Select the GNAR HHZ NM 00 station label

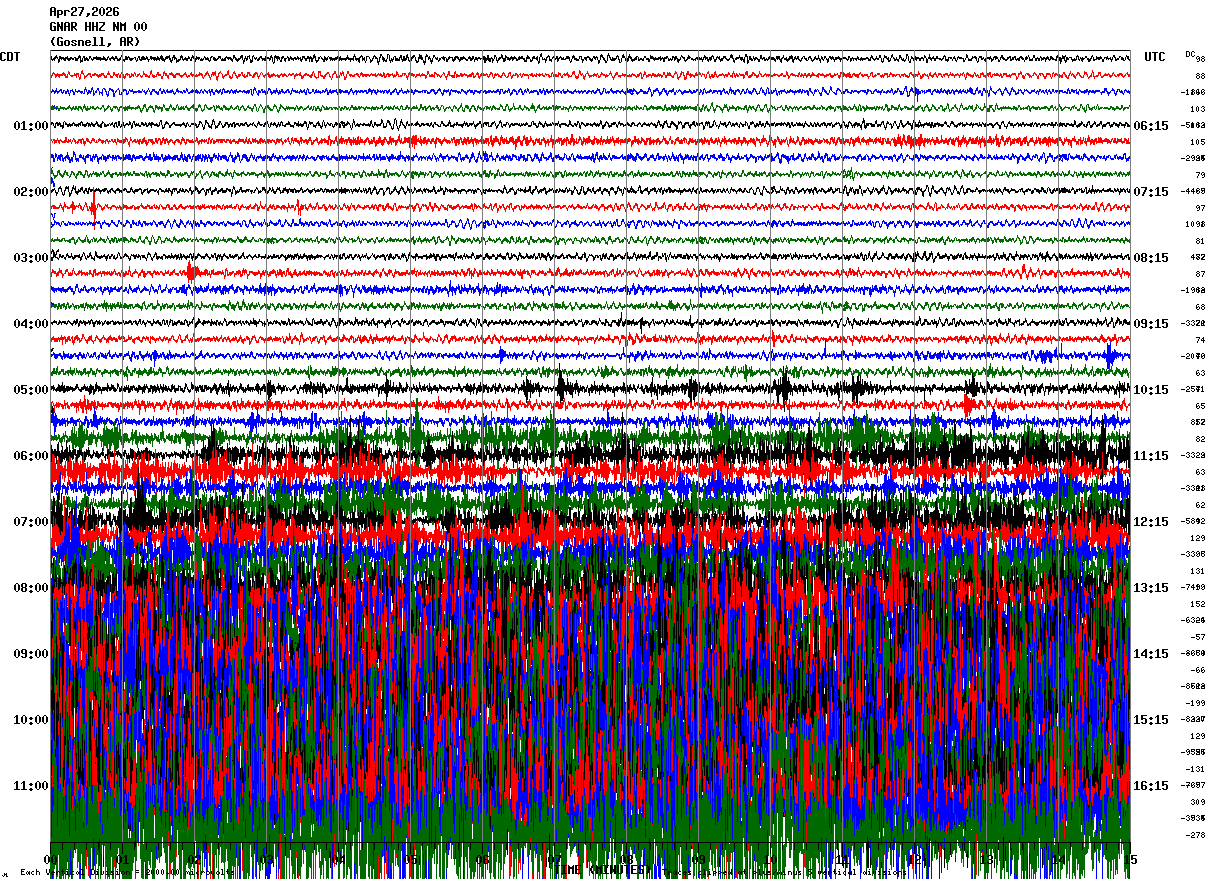[98, 27]
